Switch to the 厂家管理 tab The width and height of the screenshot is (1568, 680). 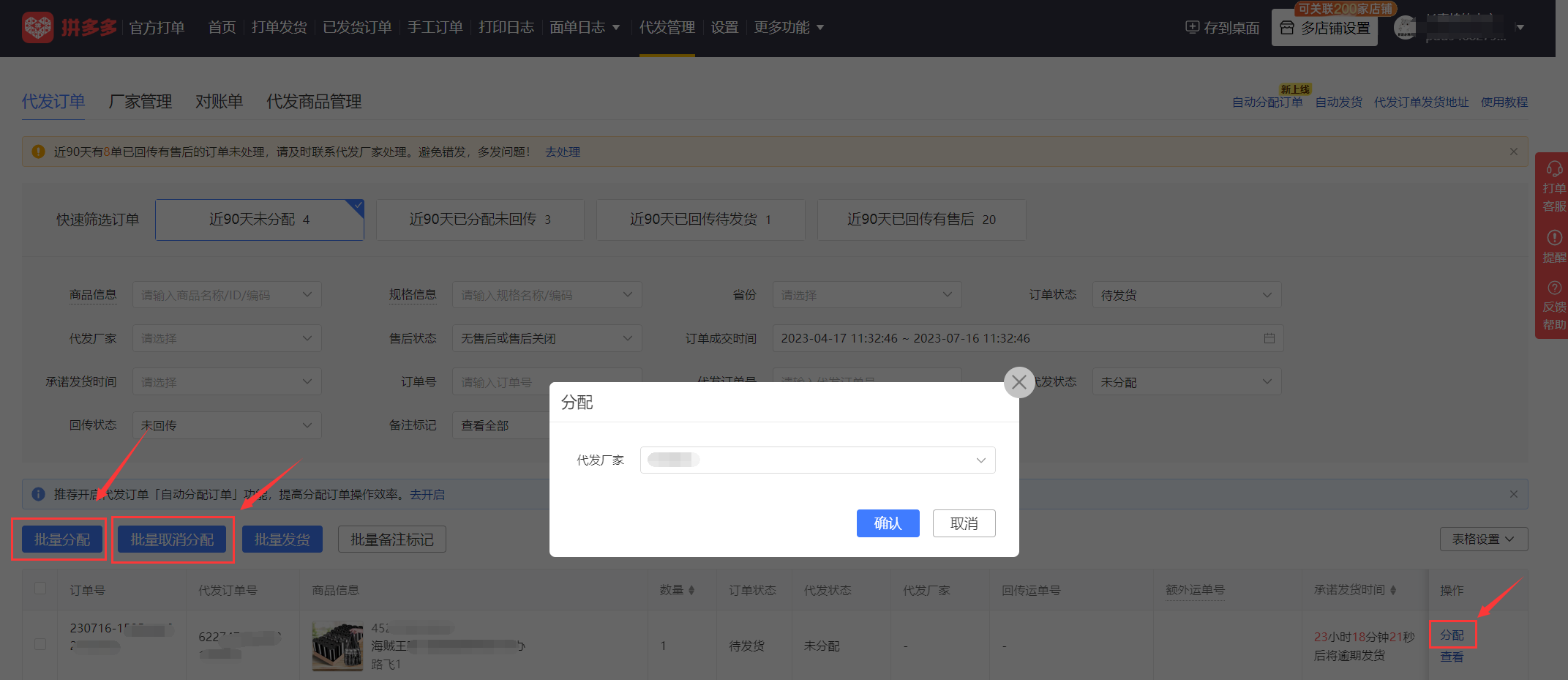click(x=140, y=102)
